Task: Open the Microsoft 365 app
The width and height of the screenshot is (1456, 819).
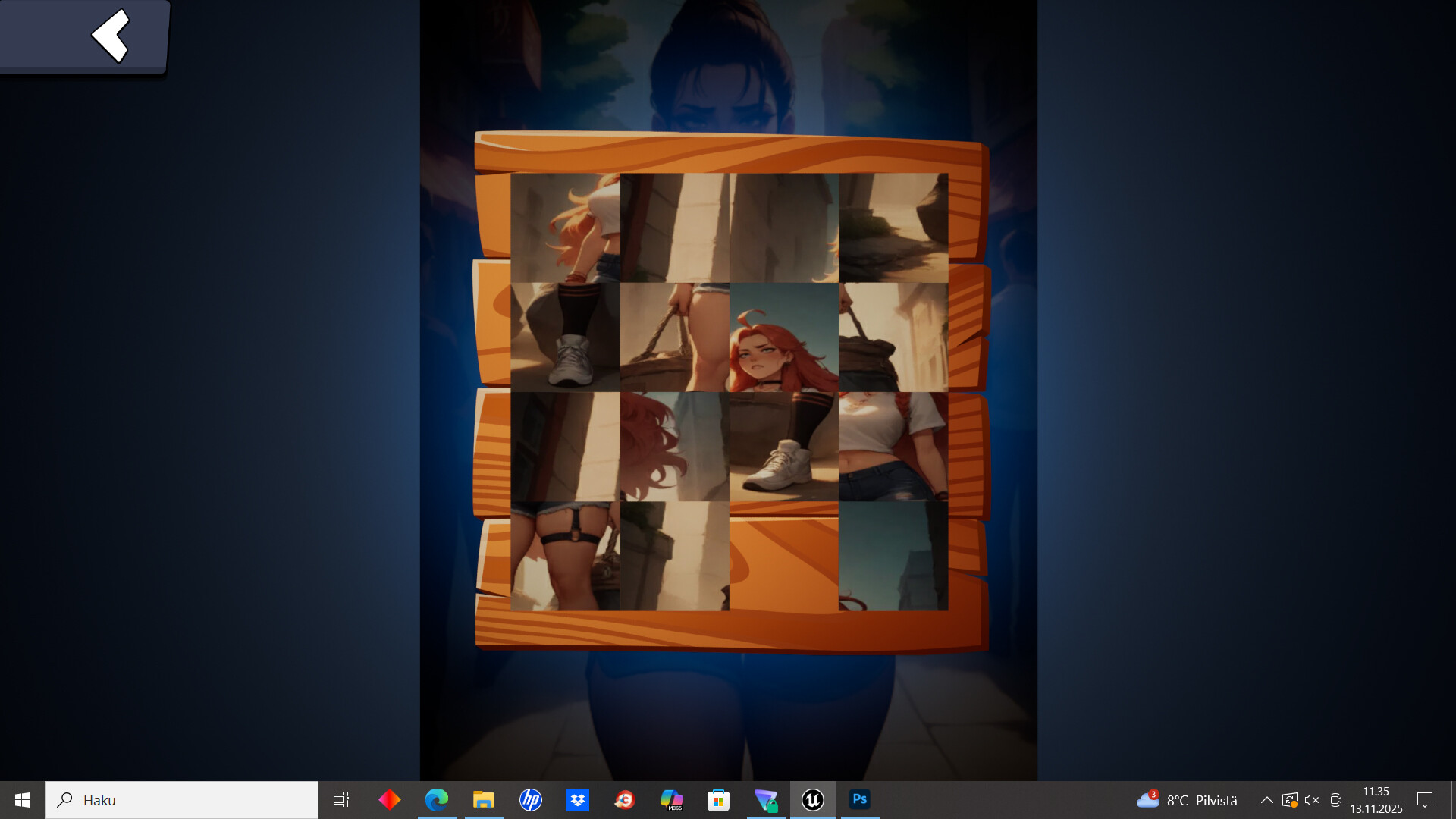Action: [x=672, y=799]
